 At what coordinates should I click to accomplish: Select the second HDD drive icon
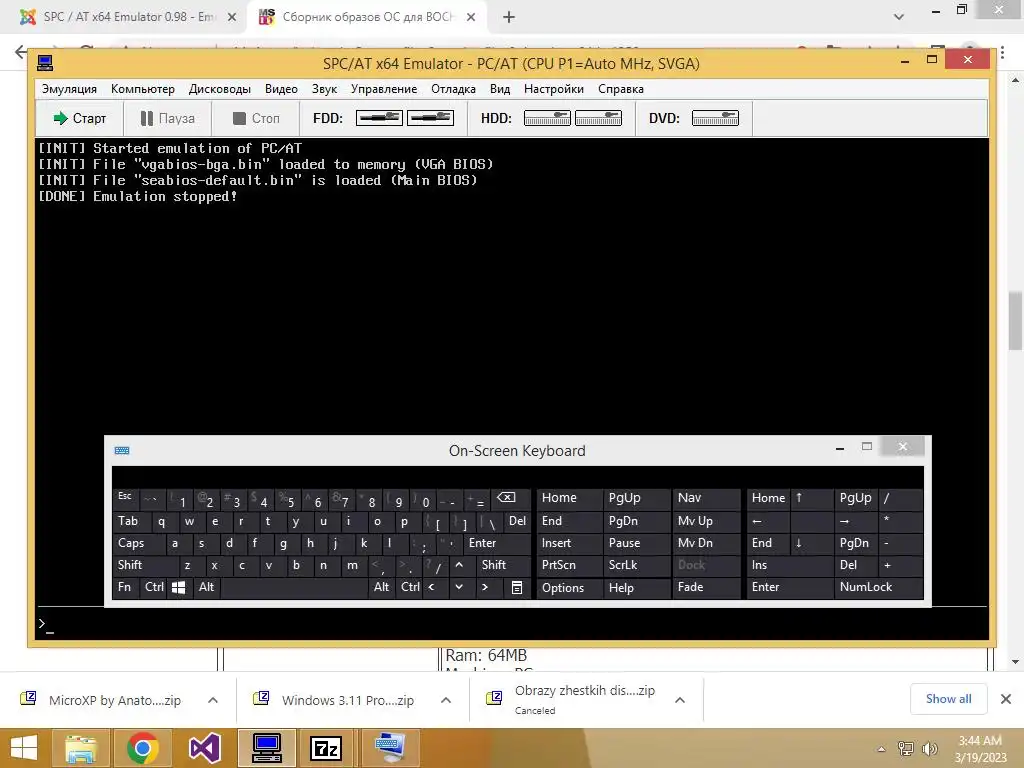point(598,118)
